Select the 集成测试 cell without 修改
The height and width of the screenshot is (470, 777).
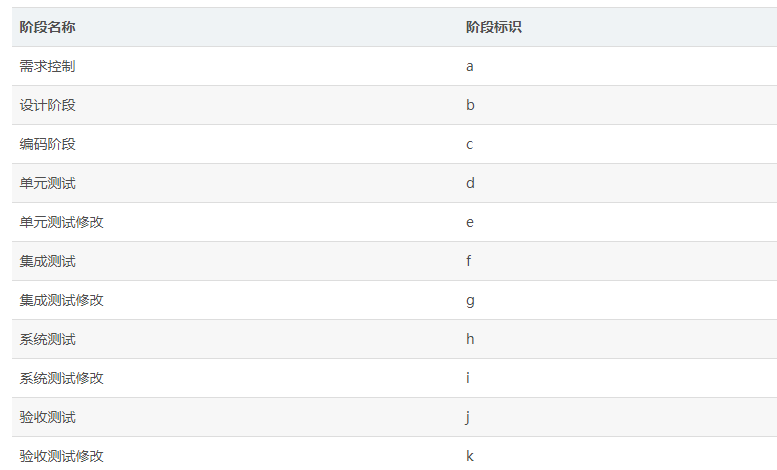[x=47, y=261]
